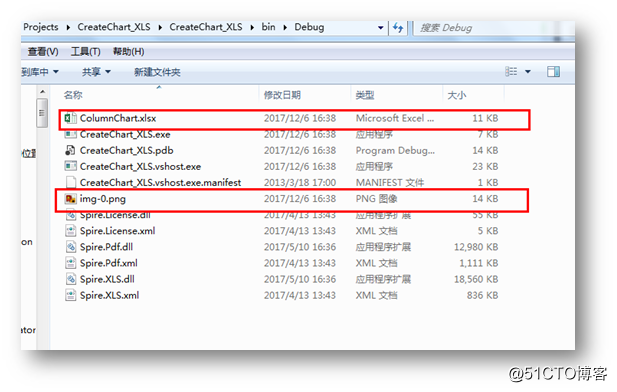Select the file name CreateChart_XLS.pdb
Viewport: 617px width, 392px height.
[126, 150]
